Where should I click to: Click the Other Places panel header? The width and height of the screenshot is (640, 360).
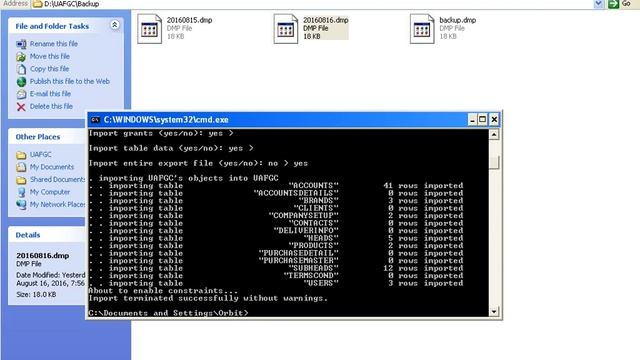tap(47, 137)
